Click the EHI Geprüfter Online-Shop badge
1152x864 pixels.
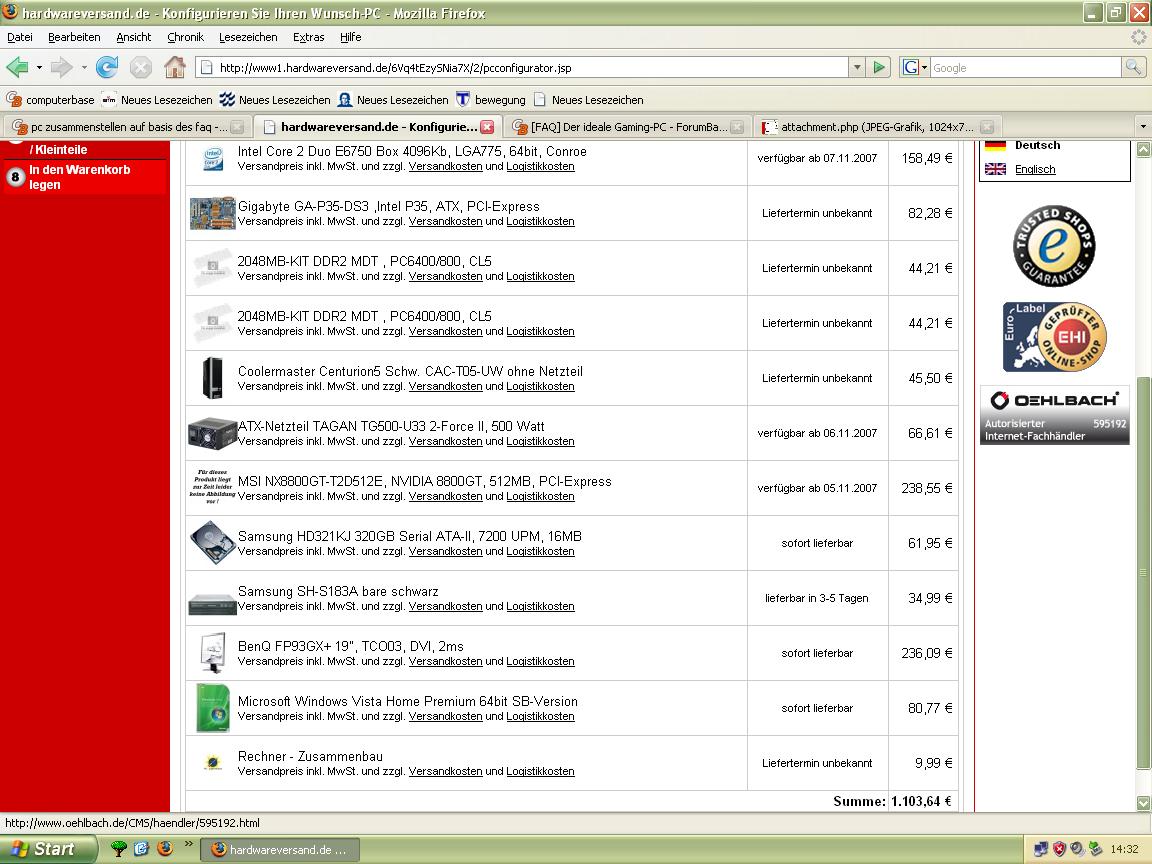click(x=1054, y=337)
